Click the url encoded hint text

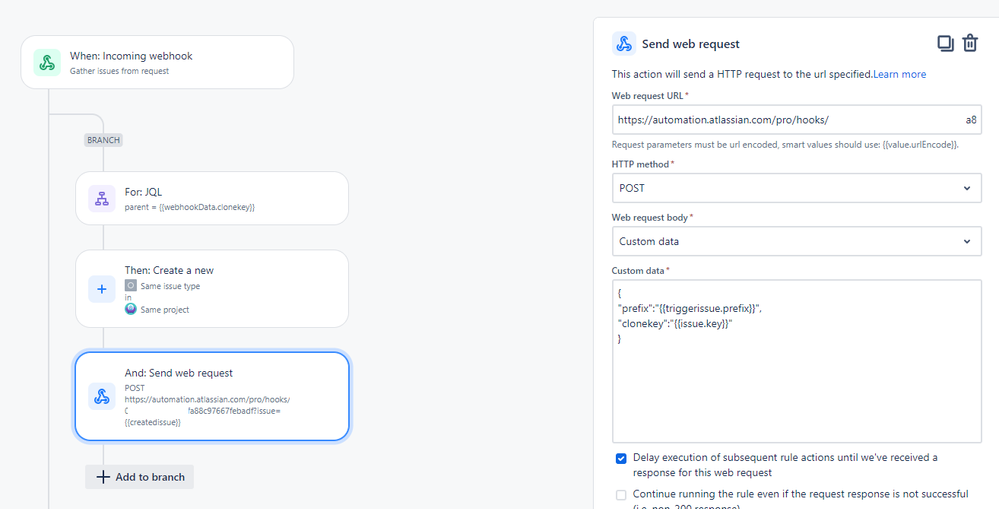coord(786,145)
